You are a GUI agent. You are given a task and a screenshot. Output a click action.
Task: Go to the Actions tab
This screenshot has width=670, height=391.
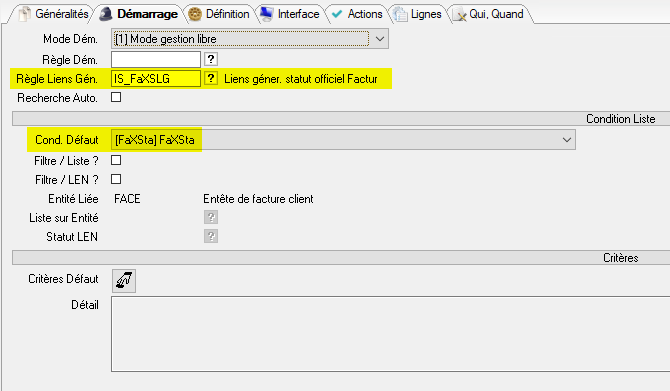[x=357, y=14]
